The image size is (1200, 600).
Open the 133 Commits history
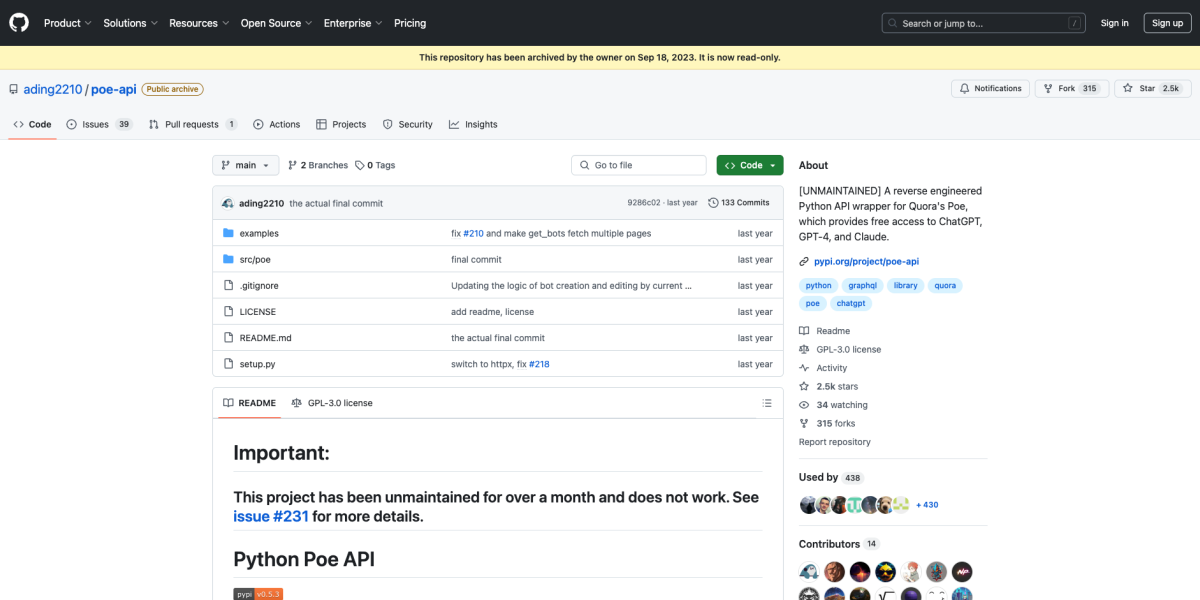(x=739, y=202)
